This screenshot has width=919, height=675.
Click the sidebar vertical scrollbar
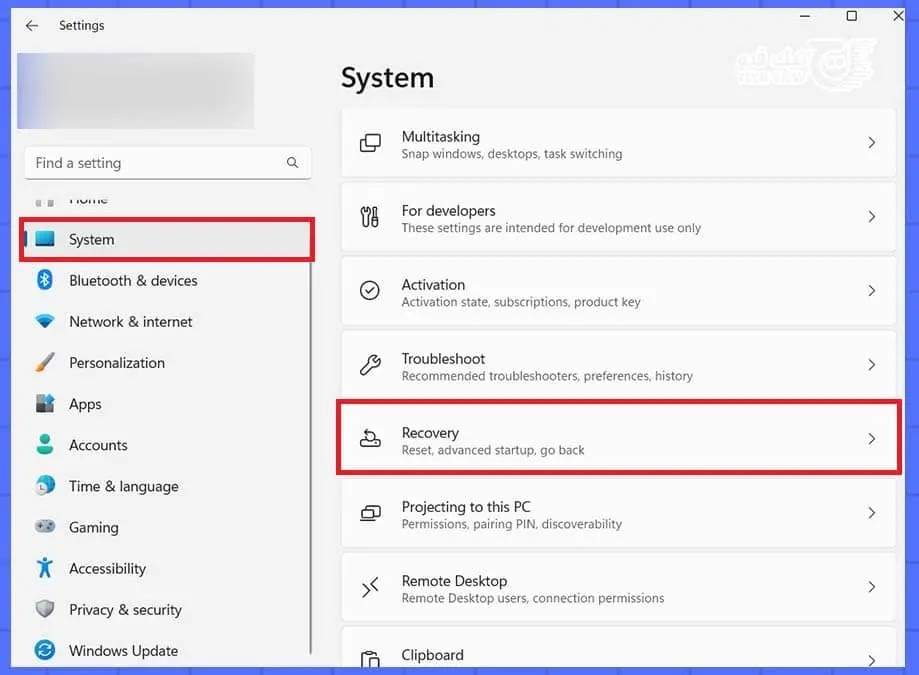pyautogui.click(x=311, y=457)
